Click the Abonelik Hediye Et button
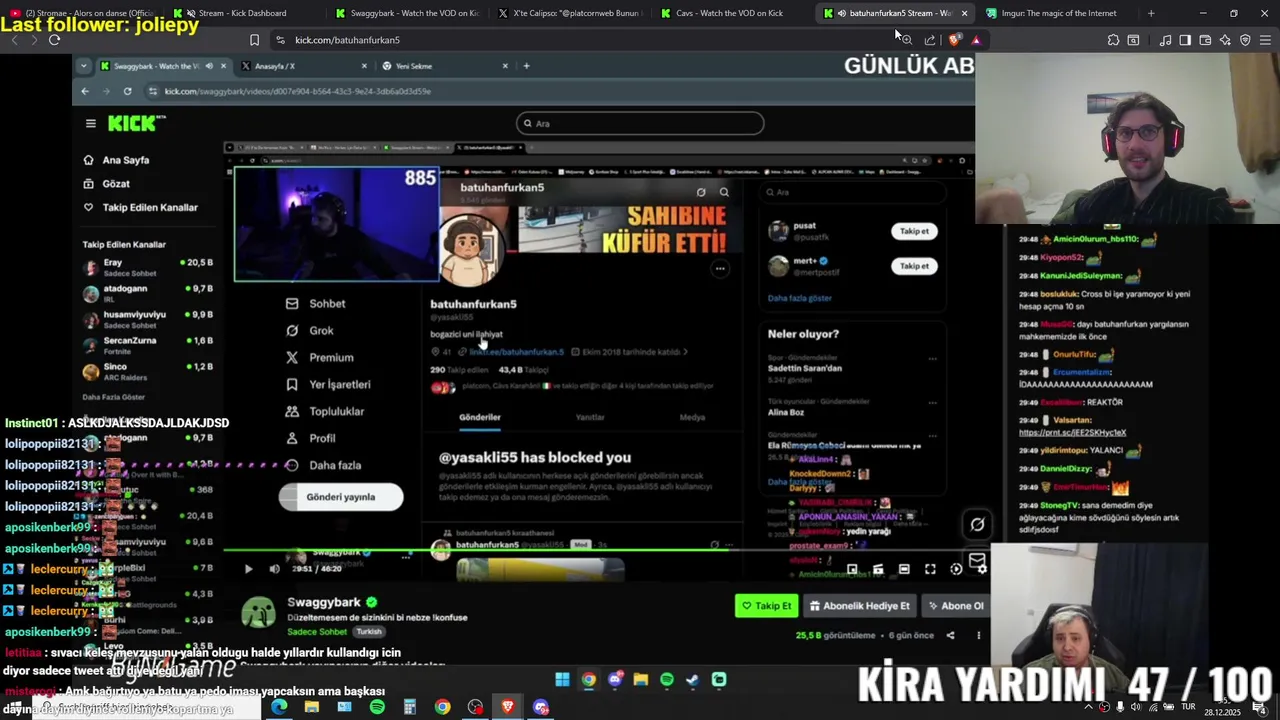 [x=860, y=606]
